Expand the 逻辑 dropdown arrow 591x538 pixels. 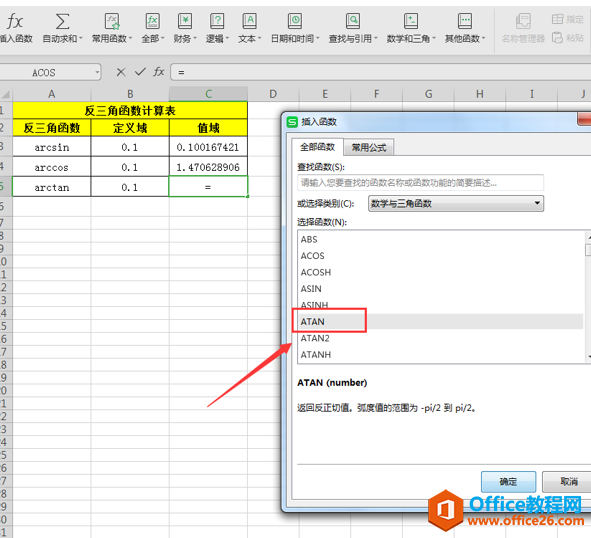point(227,38)
